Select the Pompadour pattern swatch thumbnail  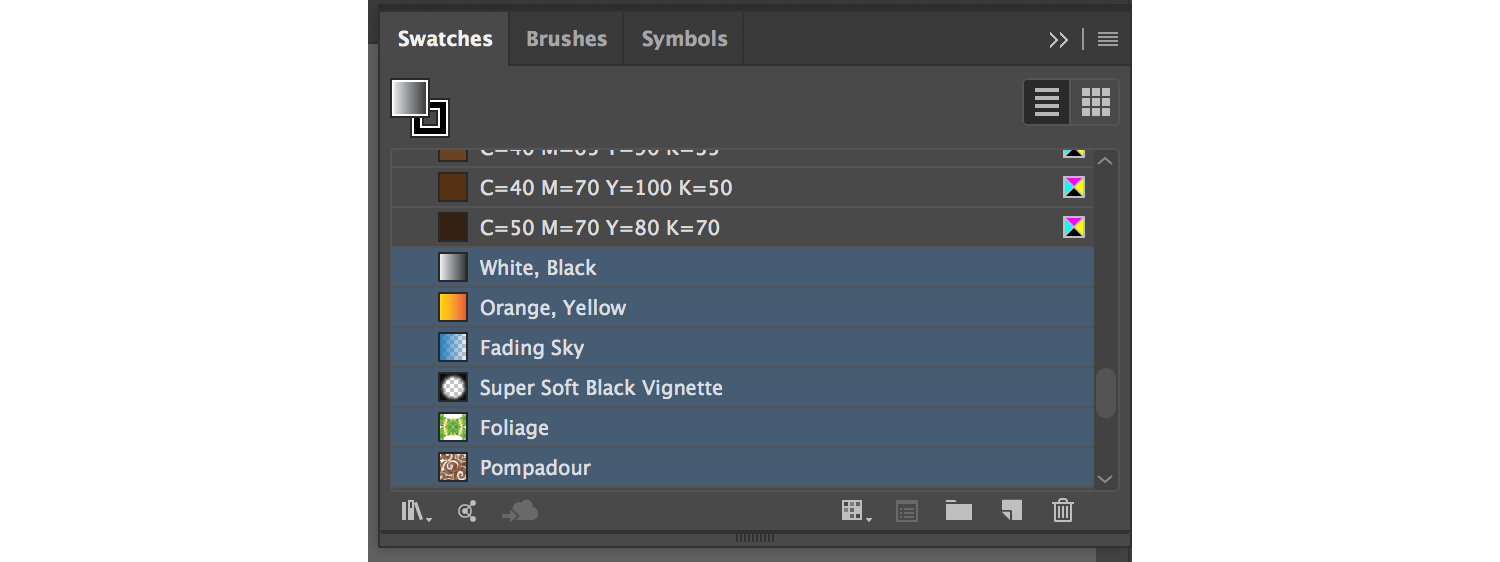tap(453, 468)
